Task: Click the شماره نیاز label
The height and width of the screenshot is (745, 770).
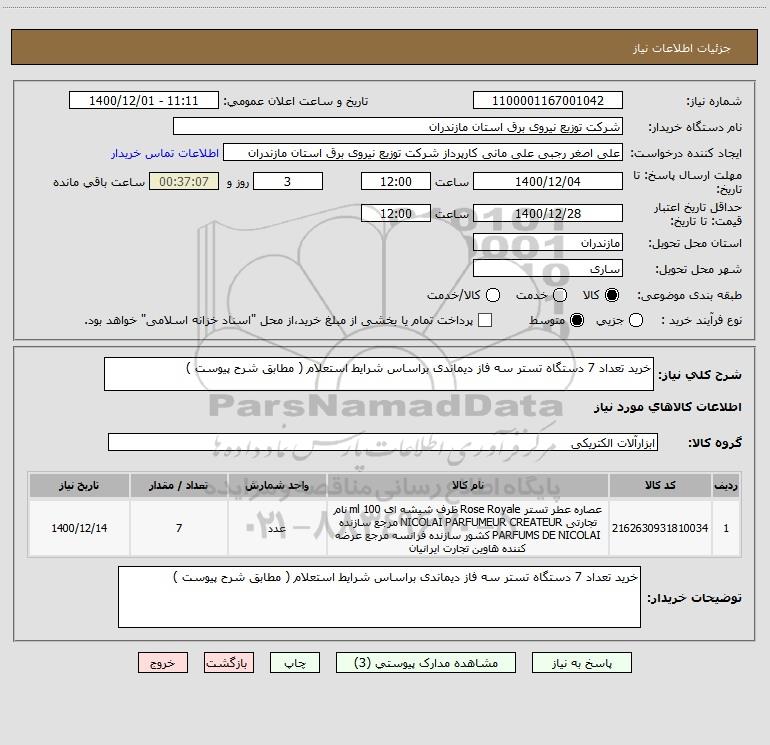Action: tap(714, 102)
